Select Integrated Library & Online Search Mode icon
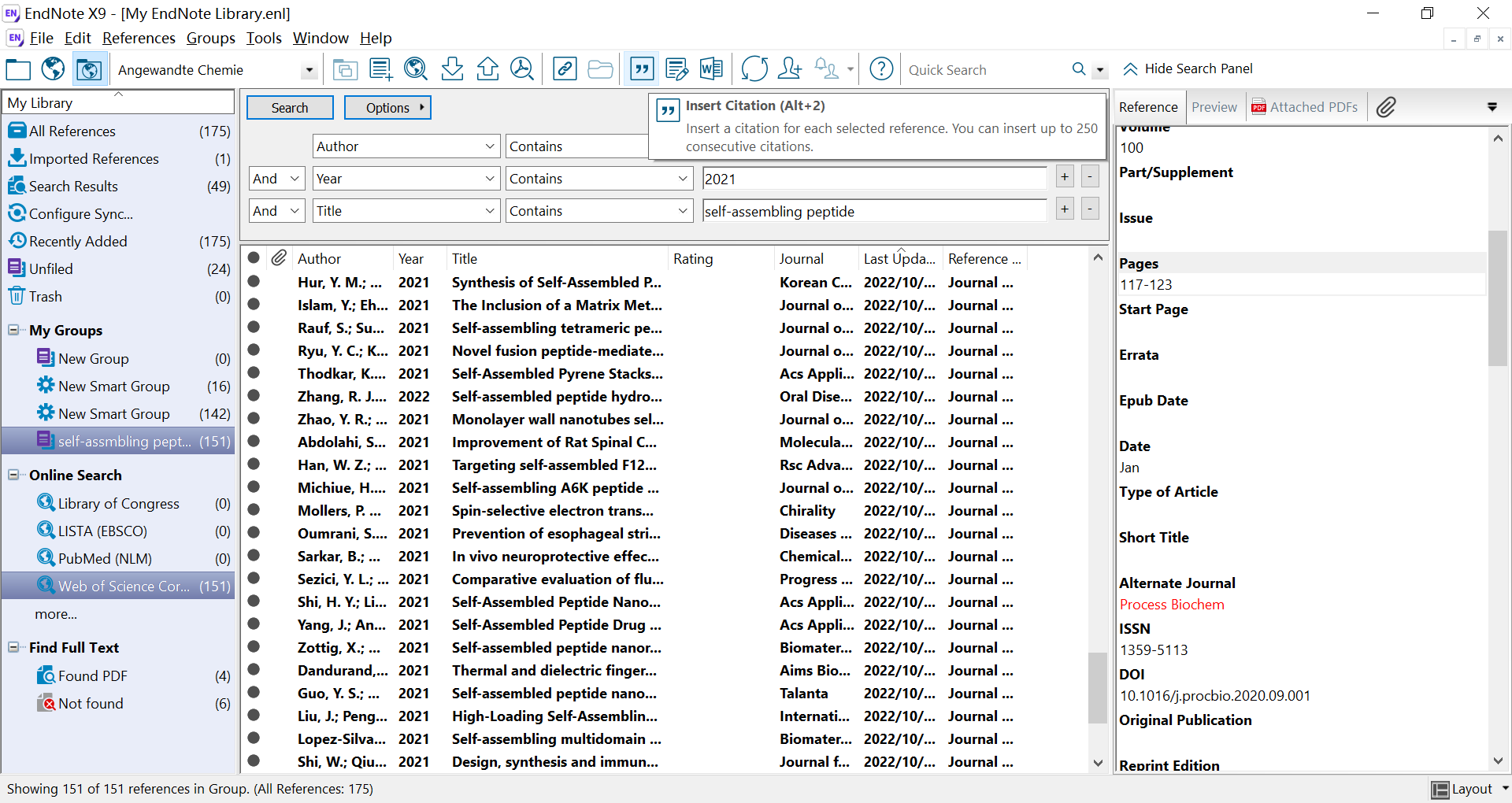The width and height of the screenshot is (1512, 803). click(89, 69)
